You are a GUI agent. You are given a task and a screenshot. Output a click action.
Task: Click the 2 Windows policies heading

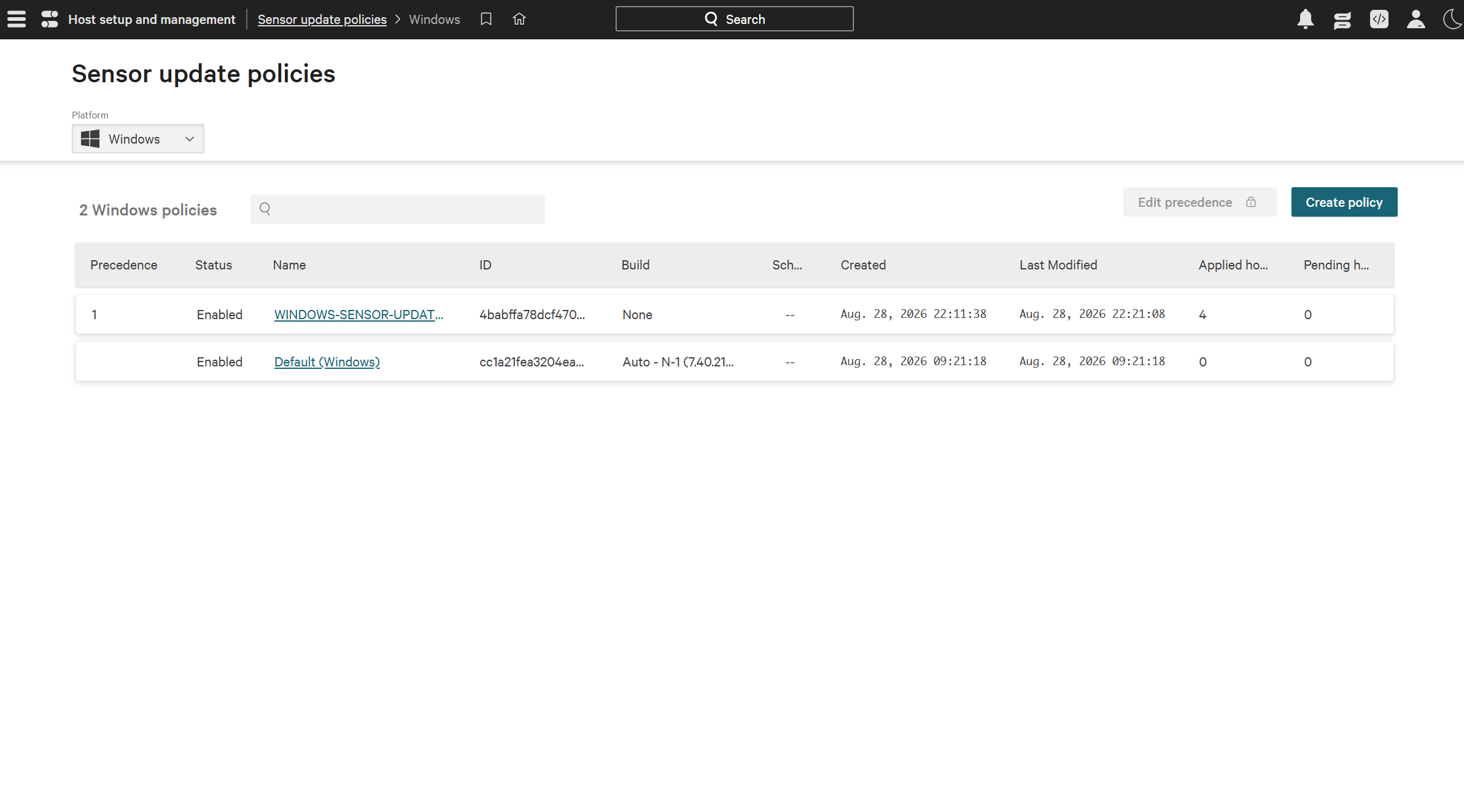(148, 210)
